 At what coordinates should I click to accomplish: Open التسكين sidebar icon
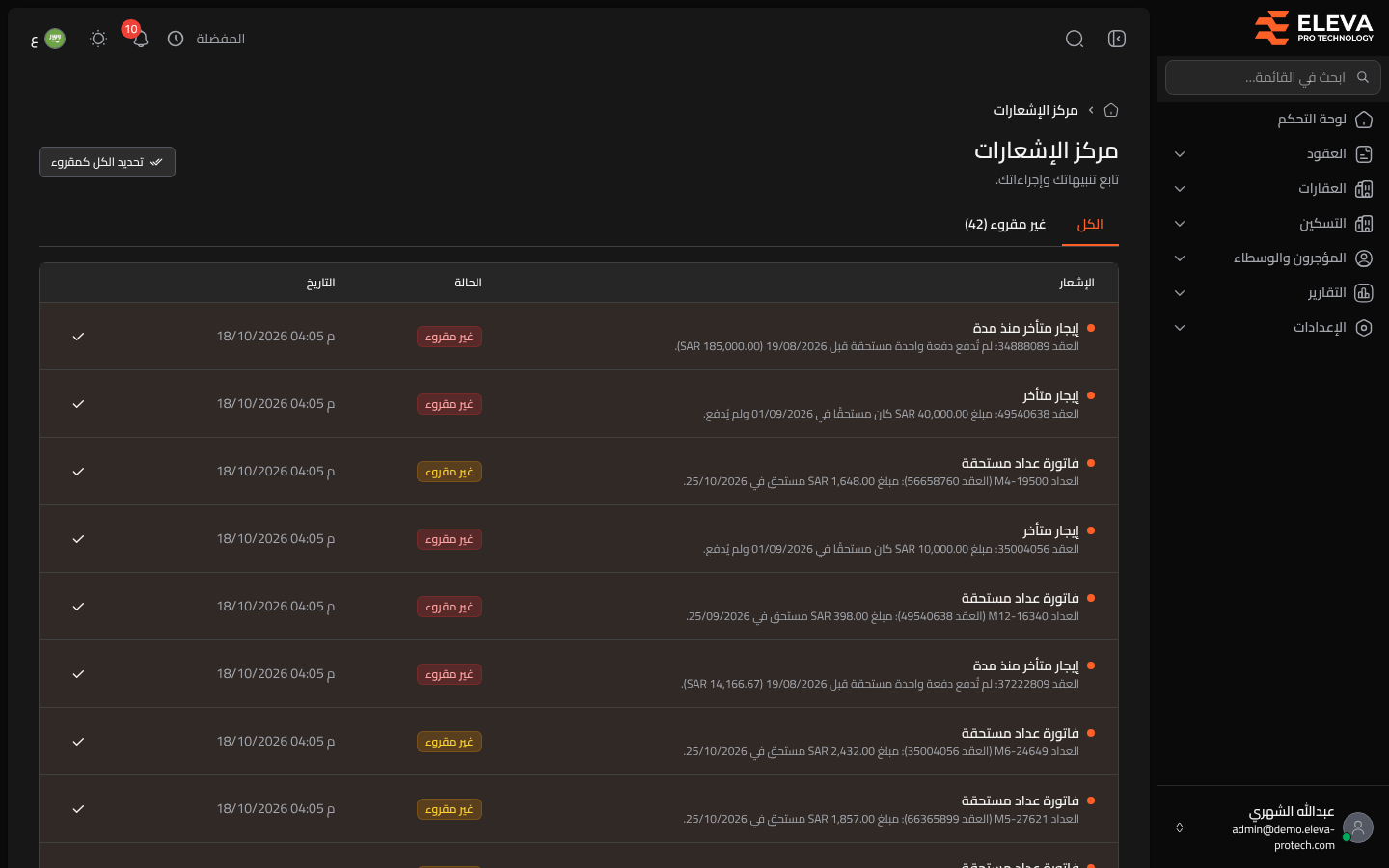pyautogui.click(x=1364, y=224)
